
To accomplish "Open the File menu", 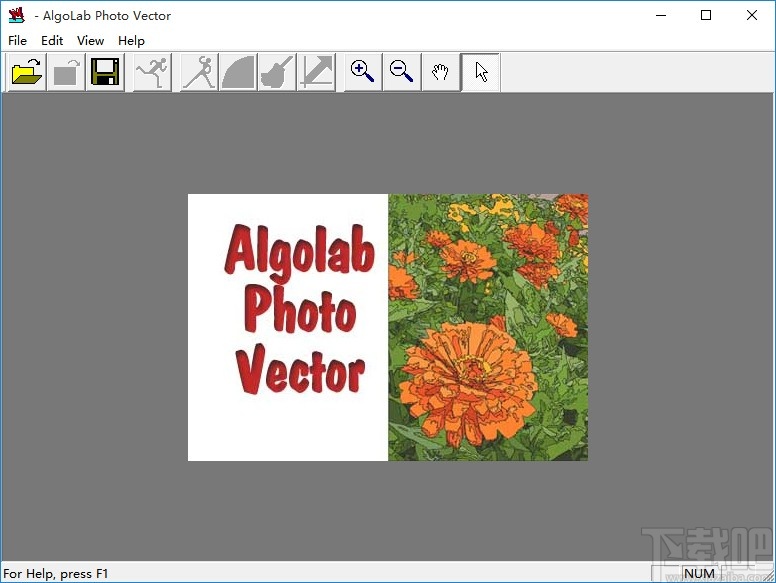I will 17,41.
